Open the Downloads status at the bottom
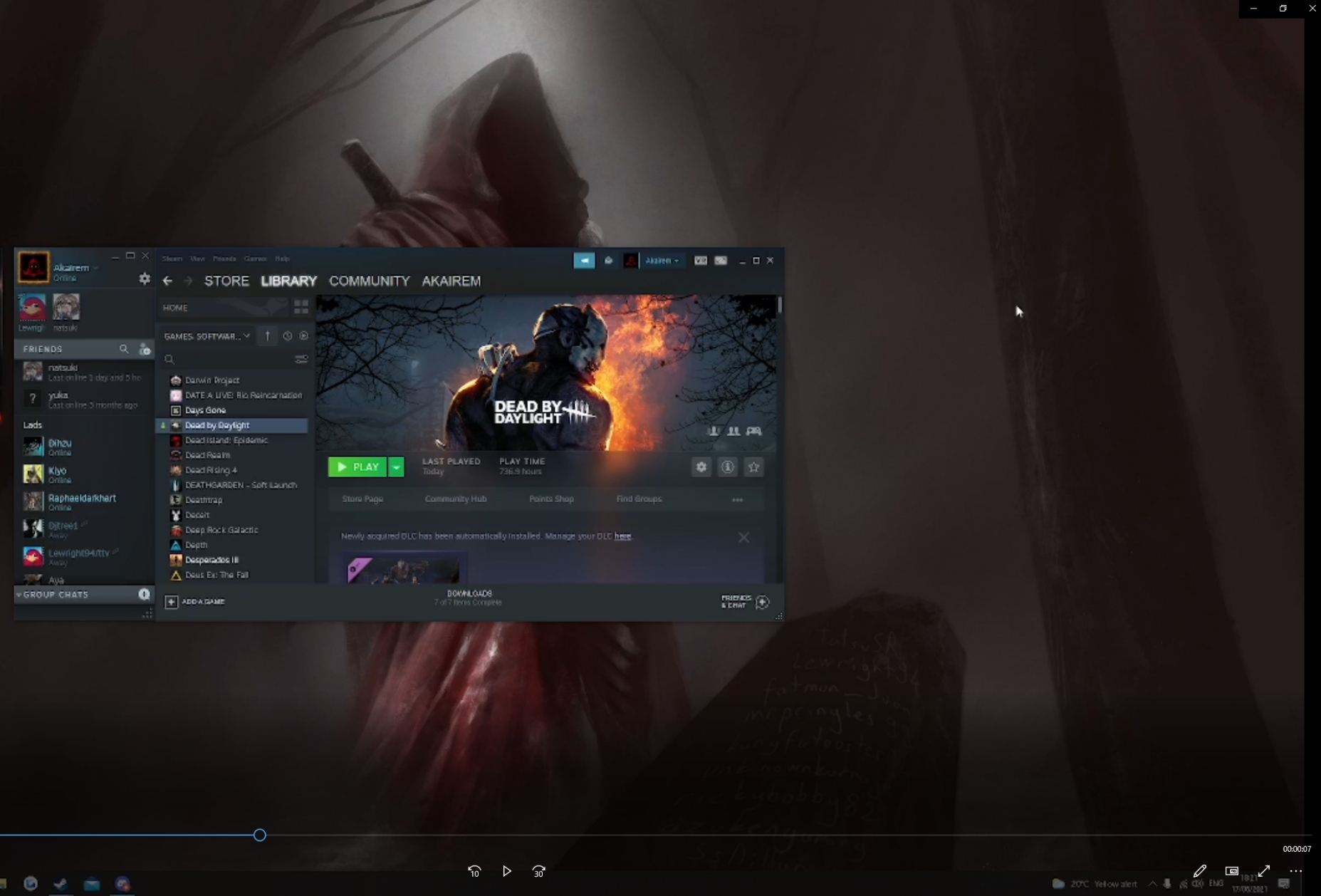The height and width of the screenshot is (896, 1321). 469,598
